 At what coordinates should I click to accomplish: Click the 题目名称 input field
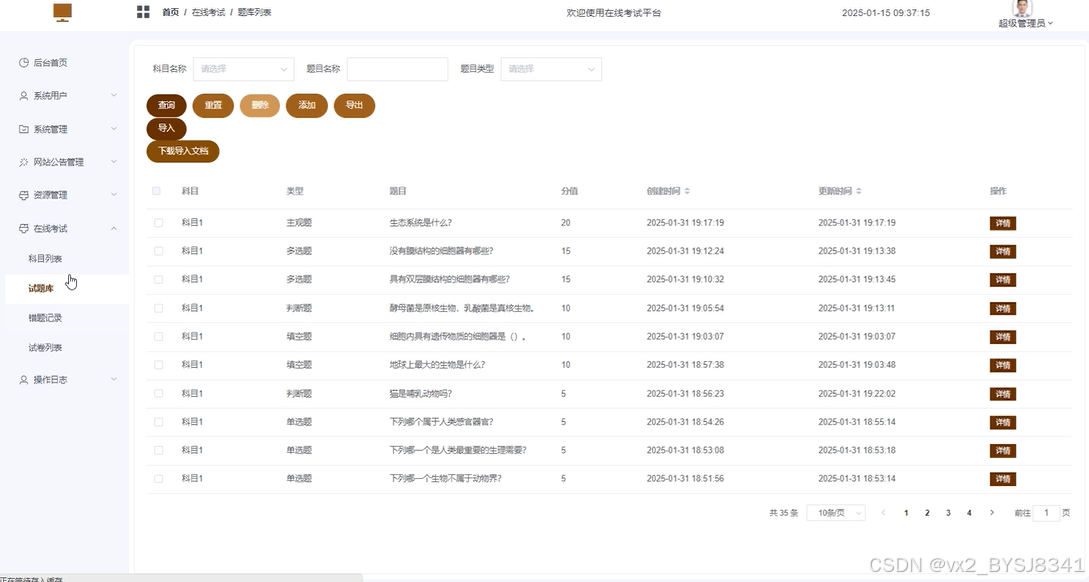pos(397,69)
